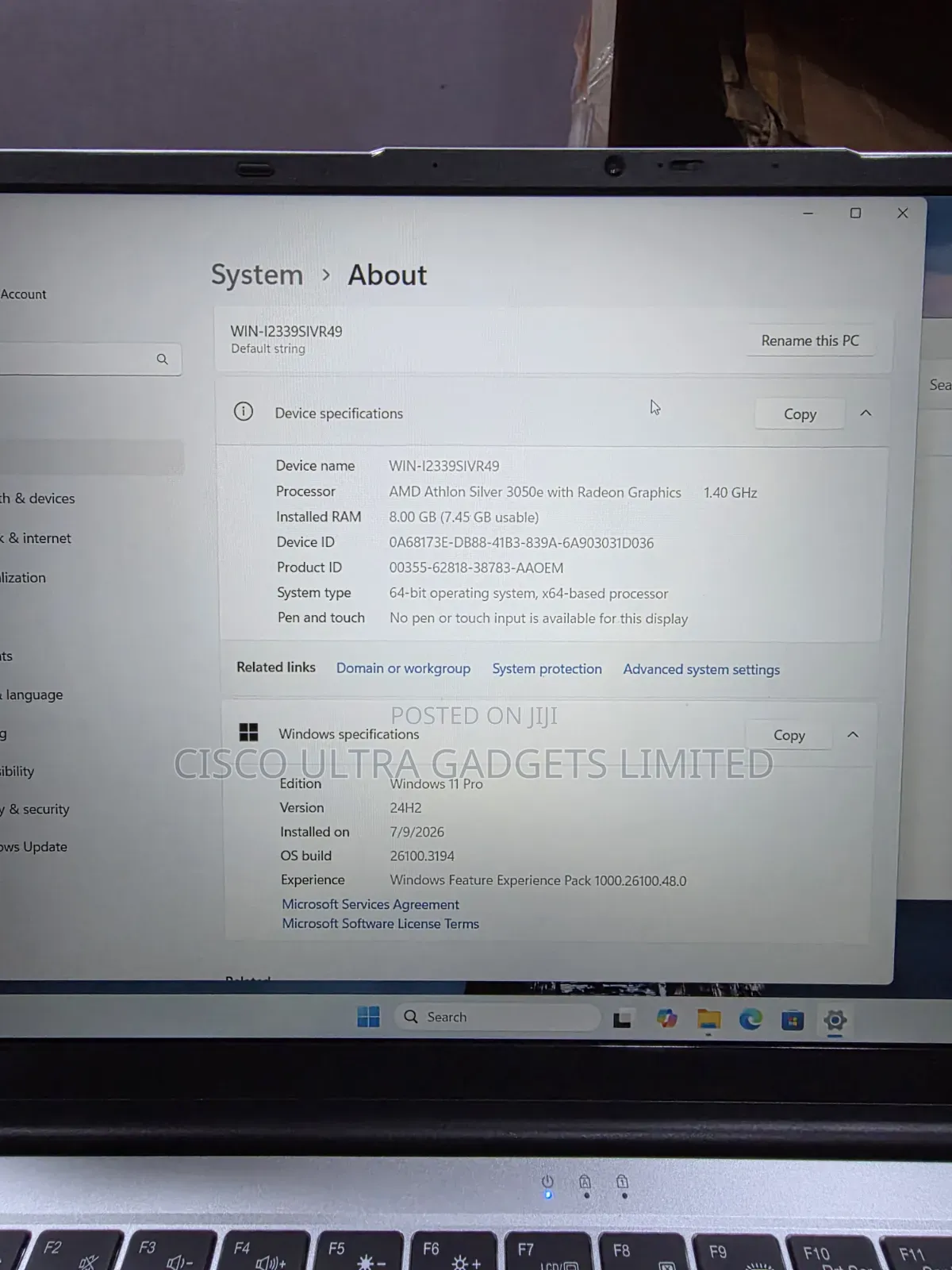Open Privacy & security in the sidebar
This screenshot has height=1270, width=952.
coord(35,809)
